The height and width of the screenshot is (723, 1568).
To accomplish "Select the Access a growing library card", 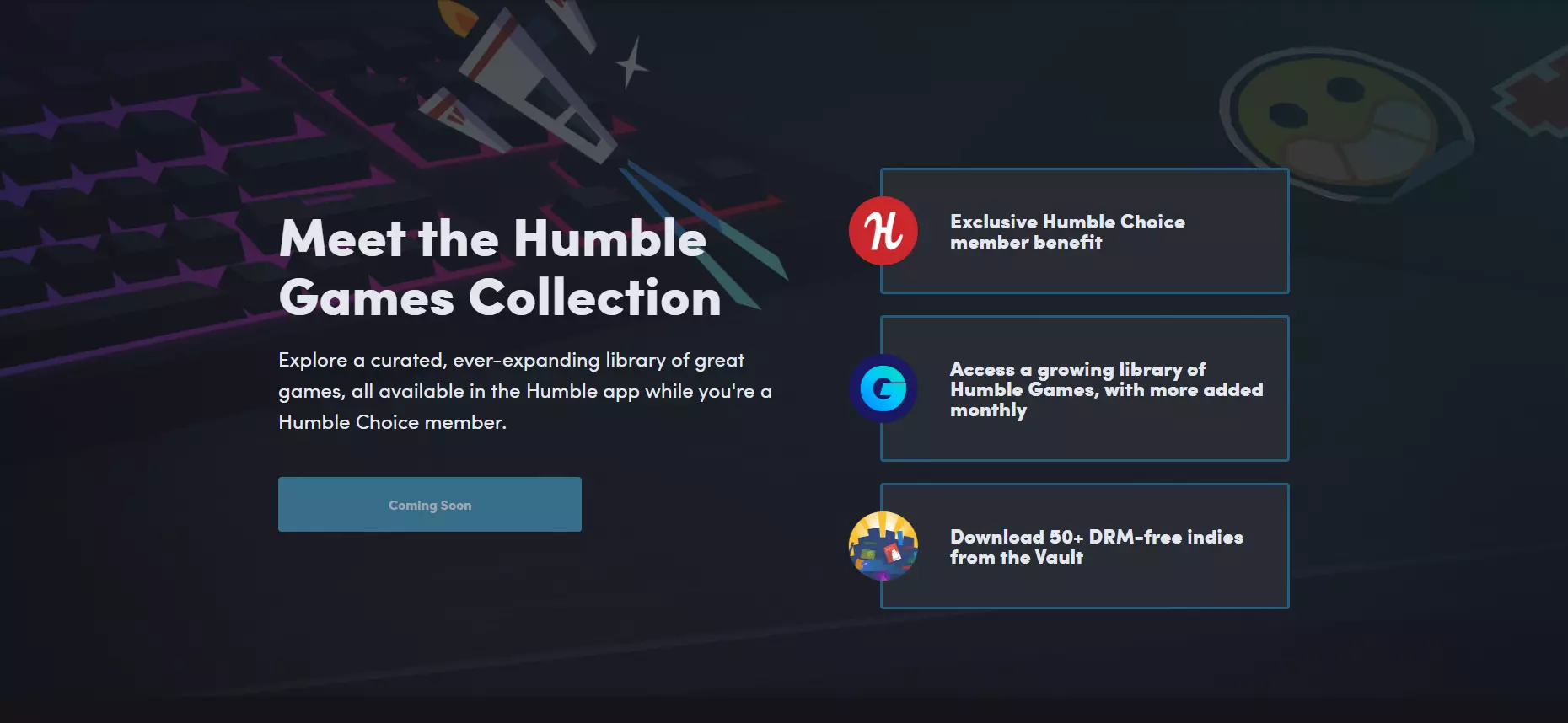I will [1085, 388].
